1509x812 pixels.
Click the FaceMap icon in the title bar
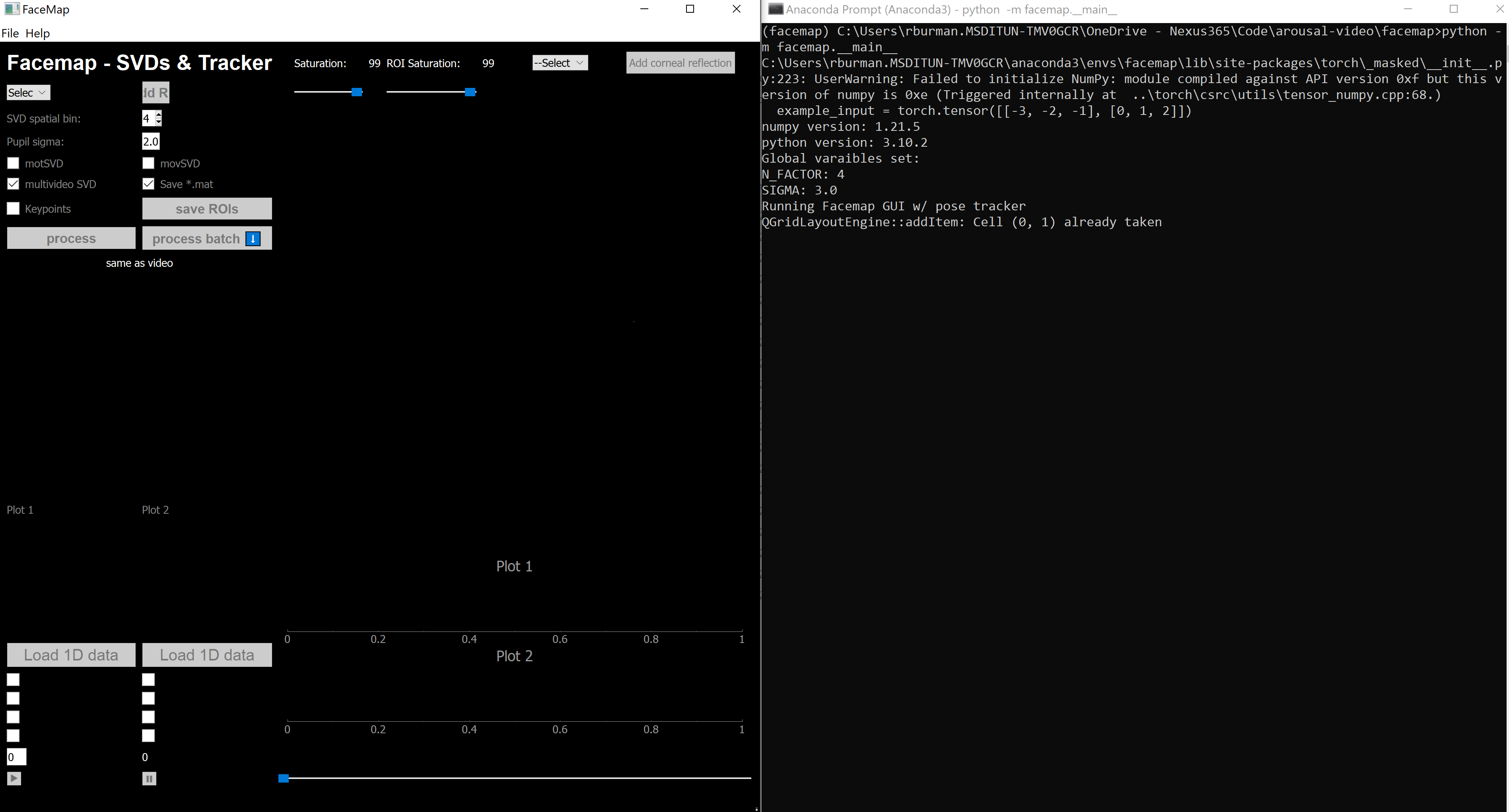point(12,9)
